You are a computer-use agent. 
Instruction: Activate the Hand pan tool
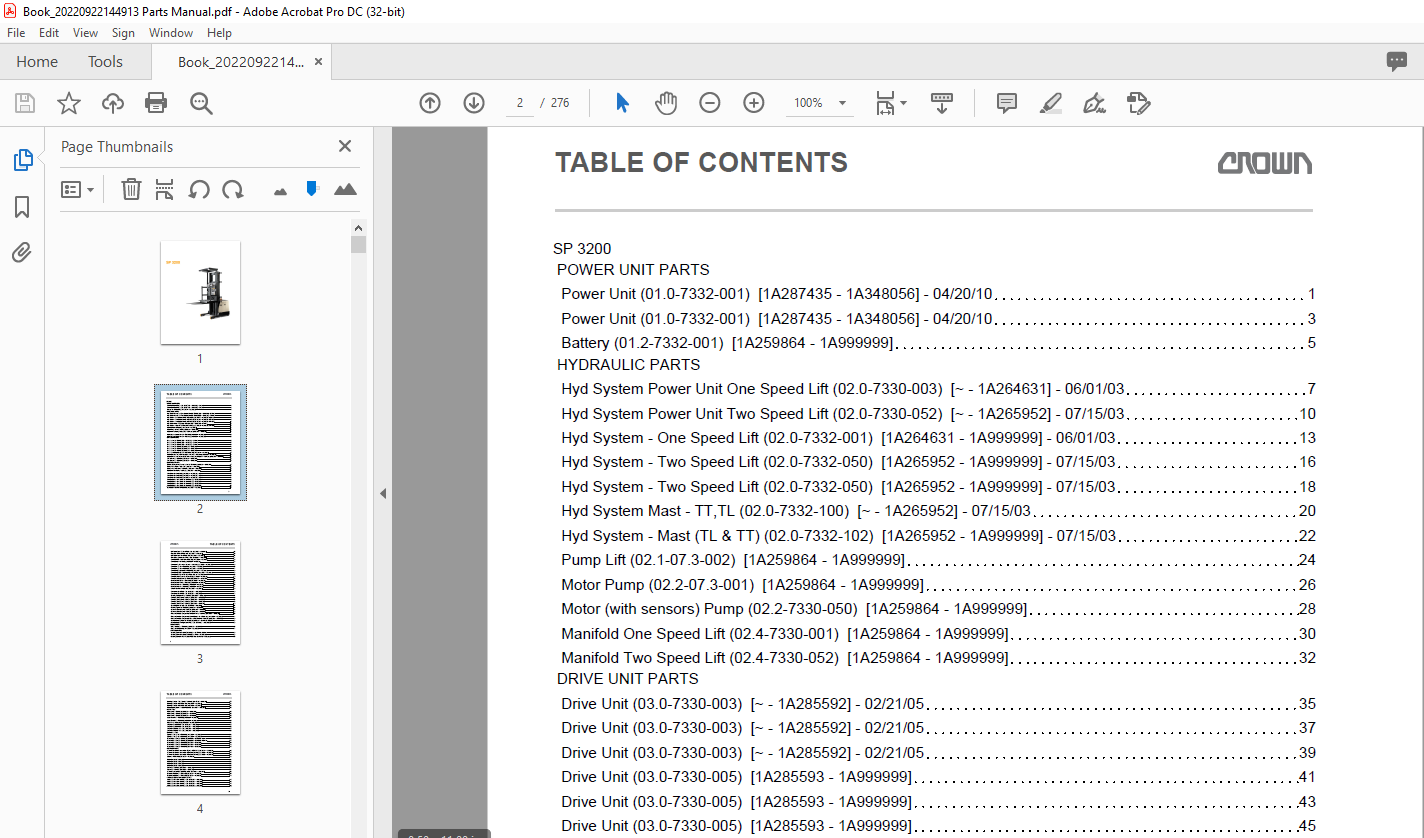click(666, 103)
